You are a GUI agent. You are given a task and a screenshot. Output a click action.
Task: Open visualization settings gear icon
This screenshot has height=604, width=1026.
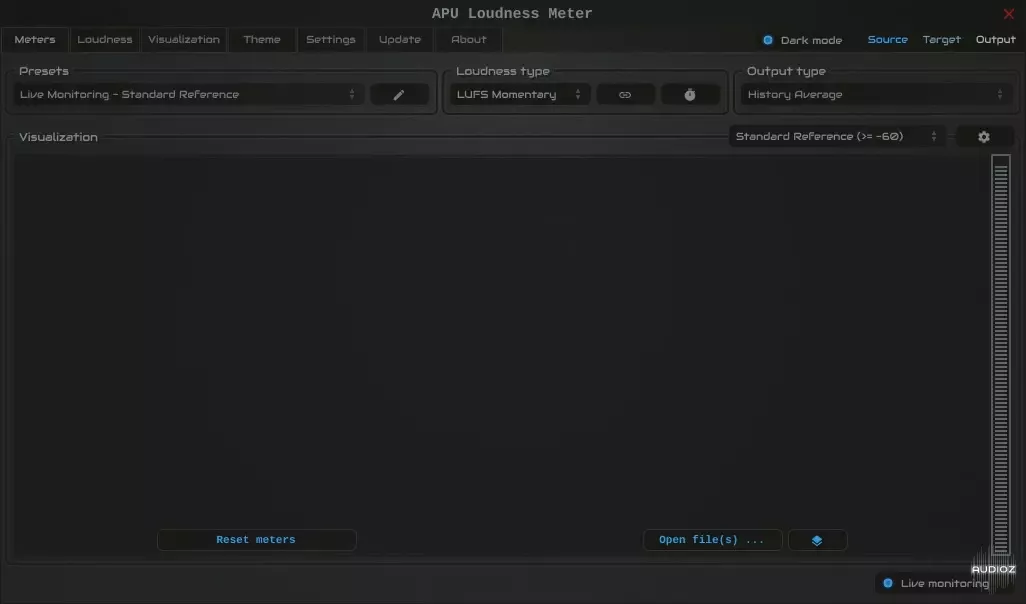tap(983, 137)
